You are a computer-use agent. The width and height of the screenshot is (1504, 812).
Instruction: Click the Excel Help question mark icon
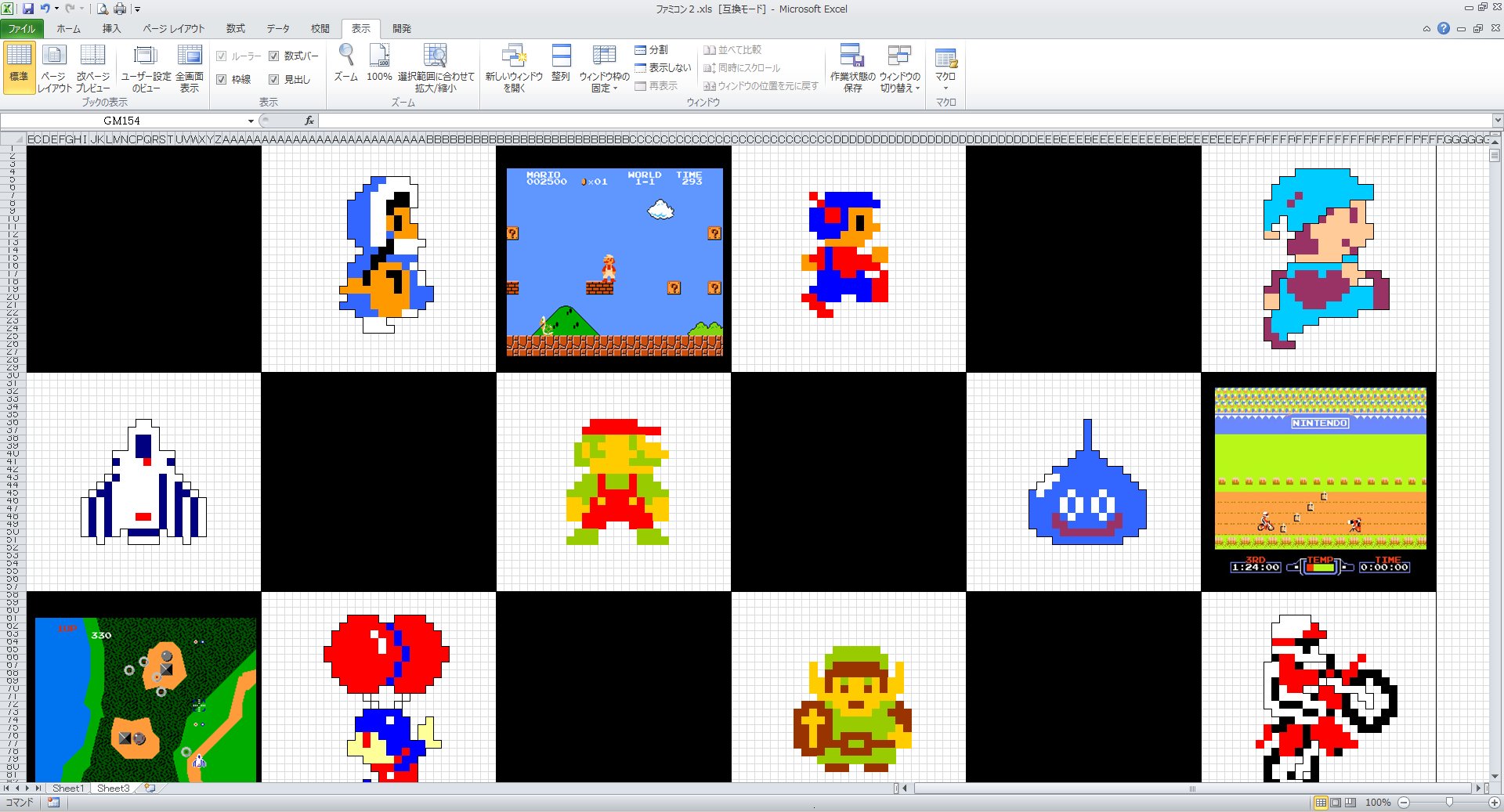point(1443,28)
